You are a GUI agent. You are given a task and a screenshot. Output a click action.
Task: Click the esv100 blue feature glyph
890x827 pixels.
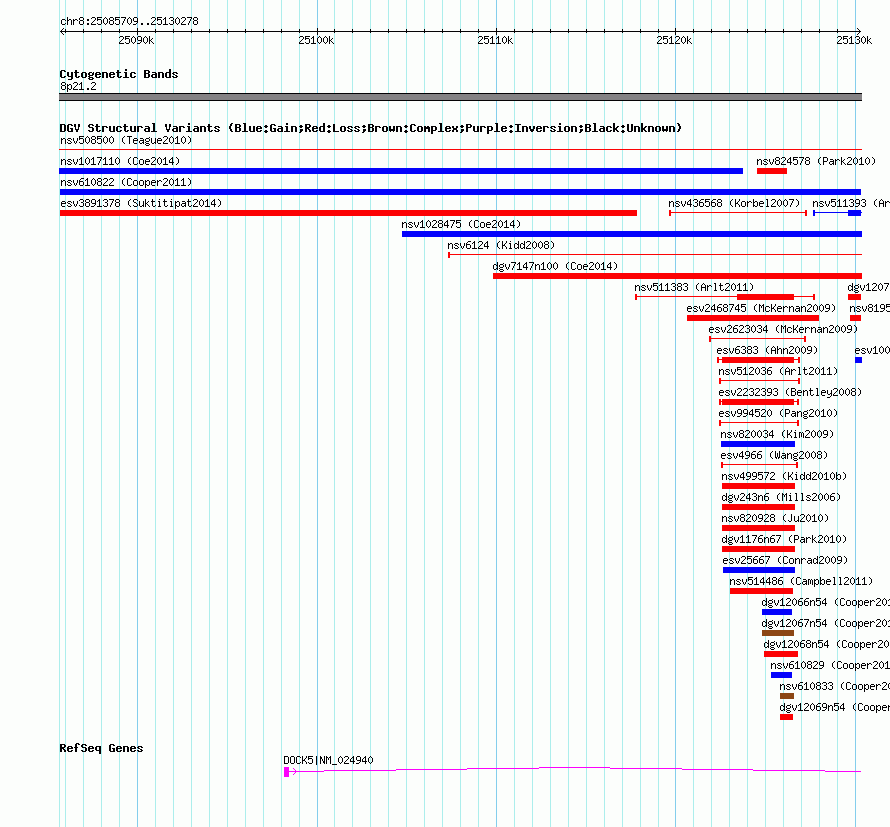(858, 360)
